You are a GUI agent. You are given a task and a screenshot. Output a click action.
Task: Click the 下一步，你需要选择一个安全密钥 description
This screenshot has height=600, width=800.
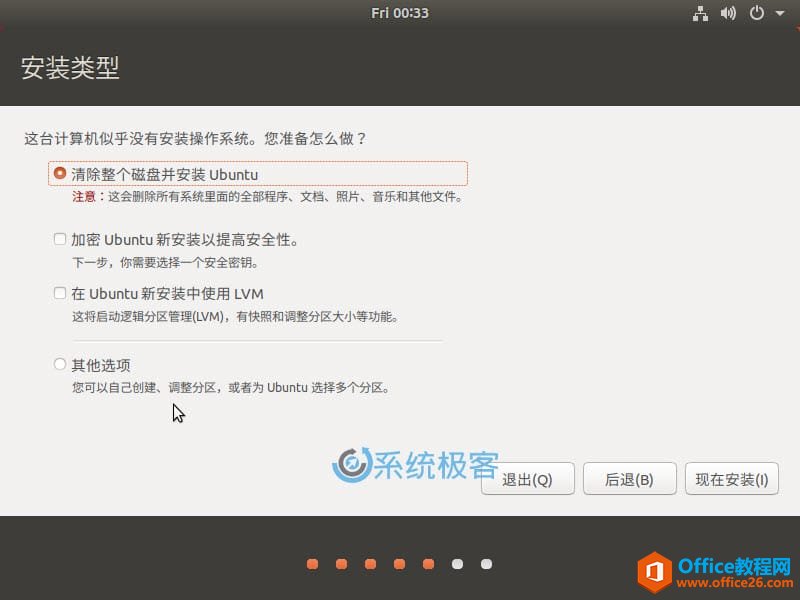[165, 263]
